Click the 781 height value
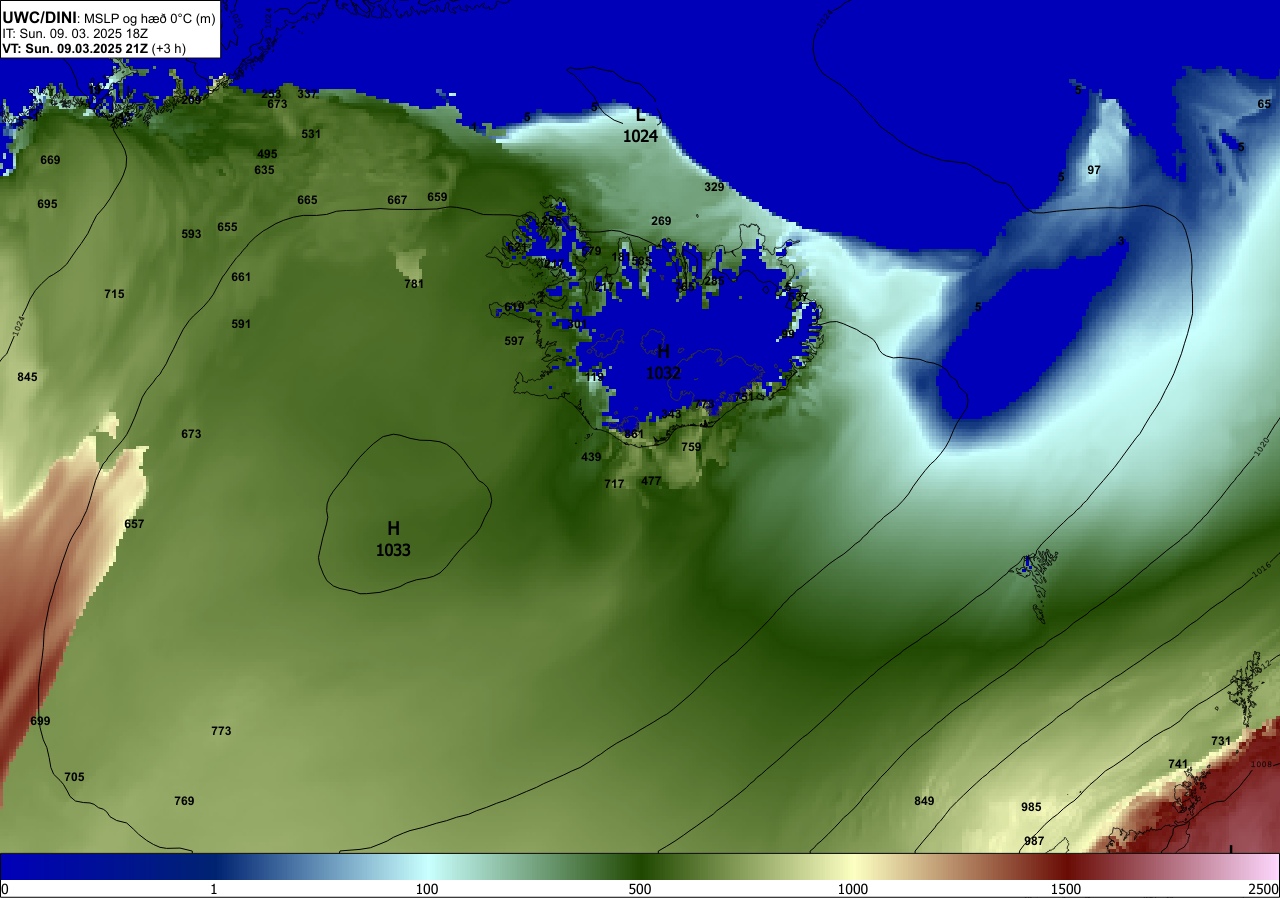 414,284
